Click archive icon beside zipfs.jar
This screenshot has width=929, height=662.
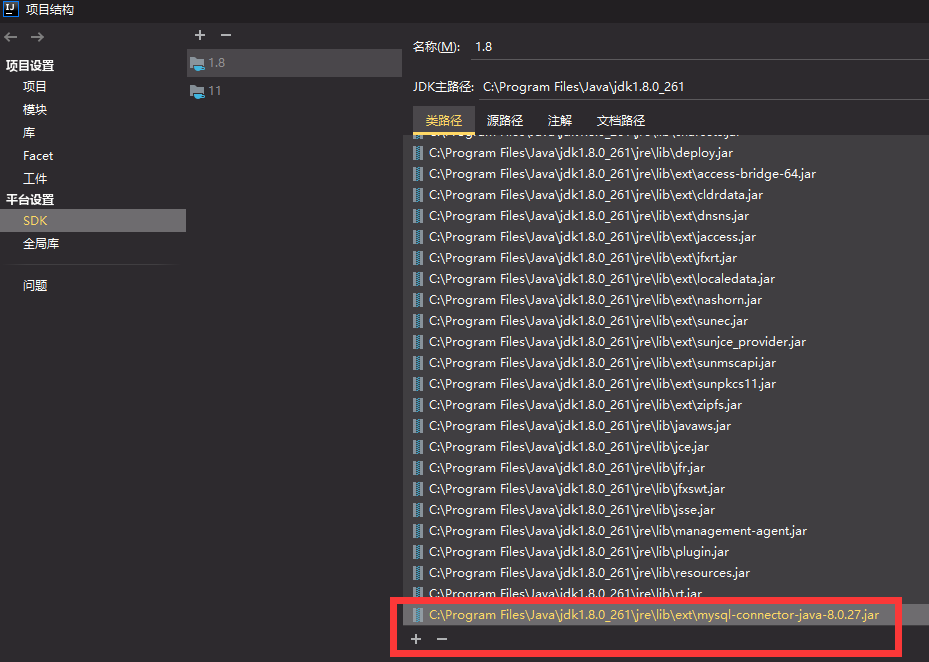tap(418, 405)
